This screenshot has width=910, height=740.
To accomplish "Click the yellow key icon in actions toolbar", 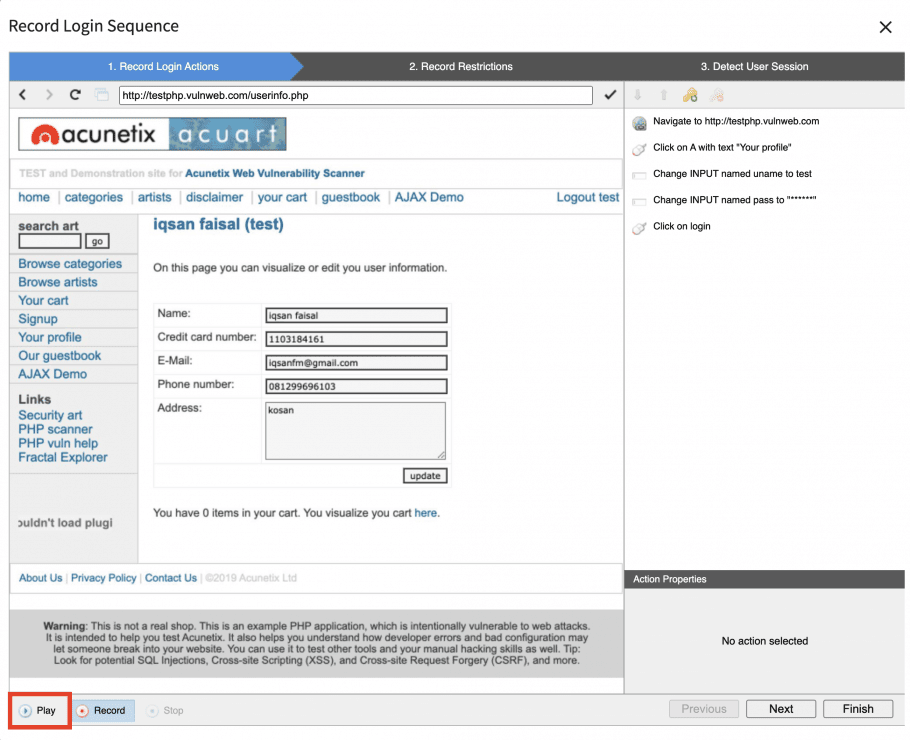I will click(690, 95).
